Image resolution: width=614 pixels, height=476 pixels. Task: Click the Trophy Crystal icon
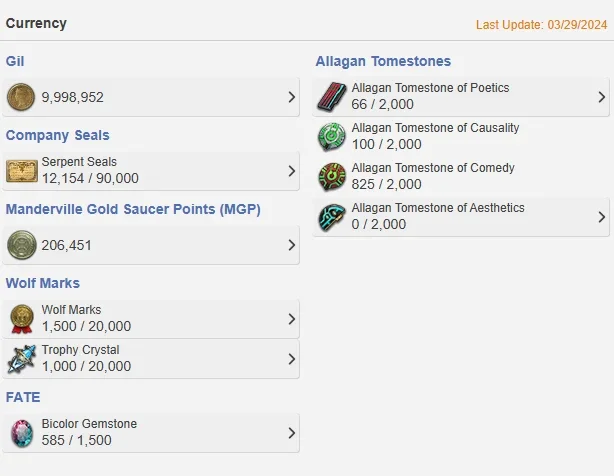(x=22, y=359)
